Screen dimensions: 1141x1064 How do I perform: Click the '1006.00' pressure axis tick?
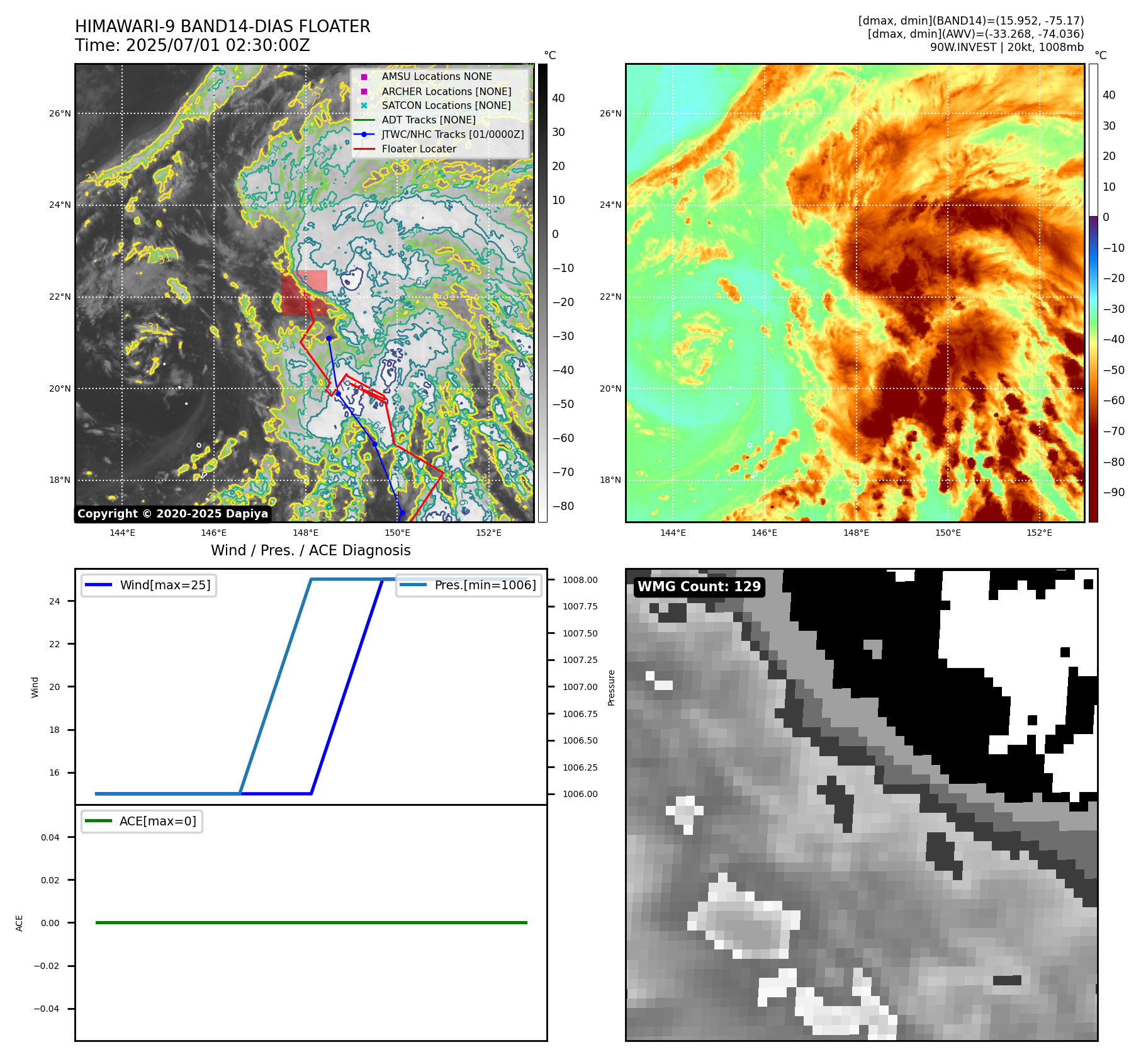tap(580, 794)
